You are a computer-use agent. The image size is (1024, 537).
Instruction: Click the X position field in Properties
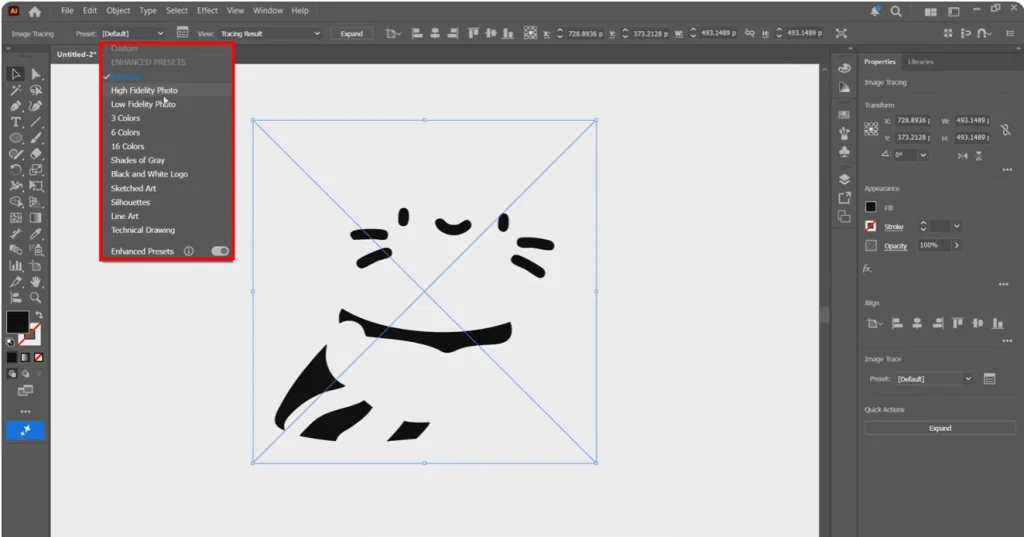point(913,121)
